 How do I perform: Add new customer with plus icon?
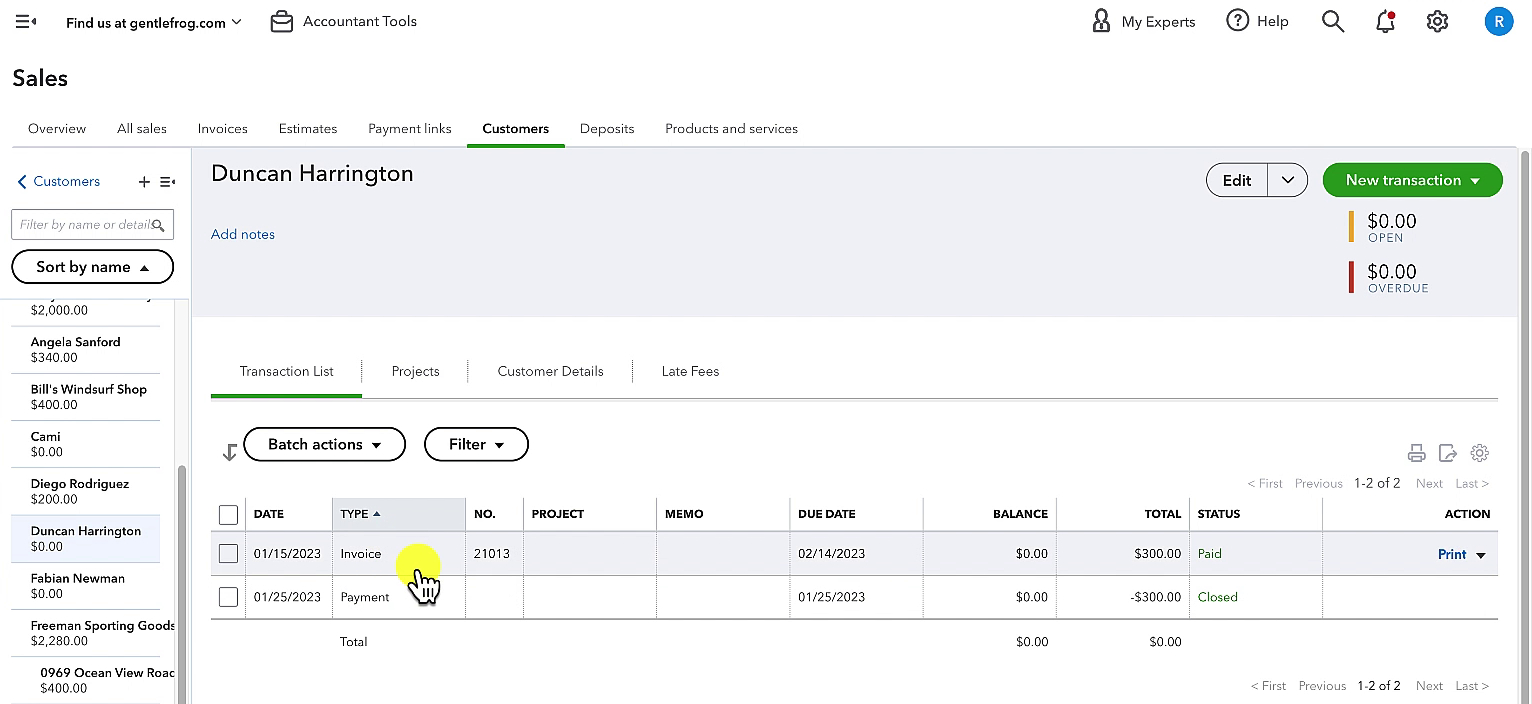tap(144, 182)
